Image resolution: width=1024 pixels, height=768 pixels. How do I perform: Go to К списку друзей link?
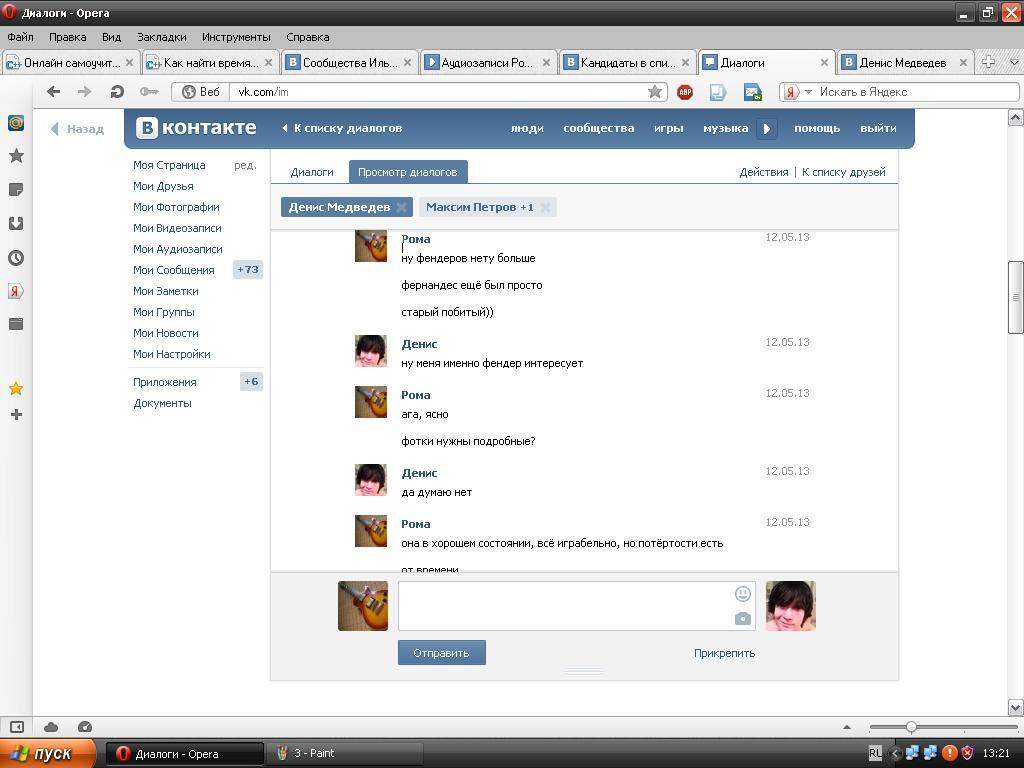coord(844,172)
